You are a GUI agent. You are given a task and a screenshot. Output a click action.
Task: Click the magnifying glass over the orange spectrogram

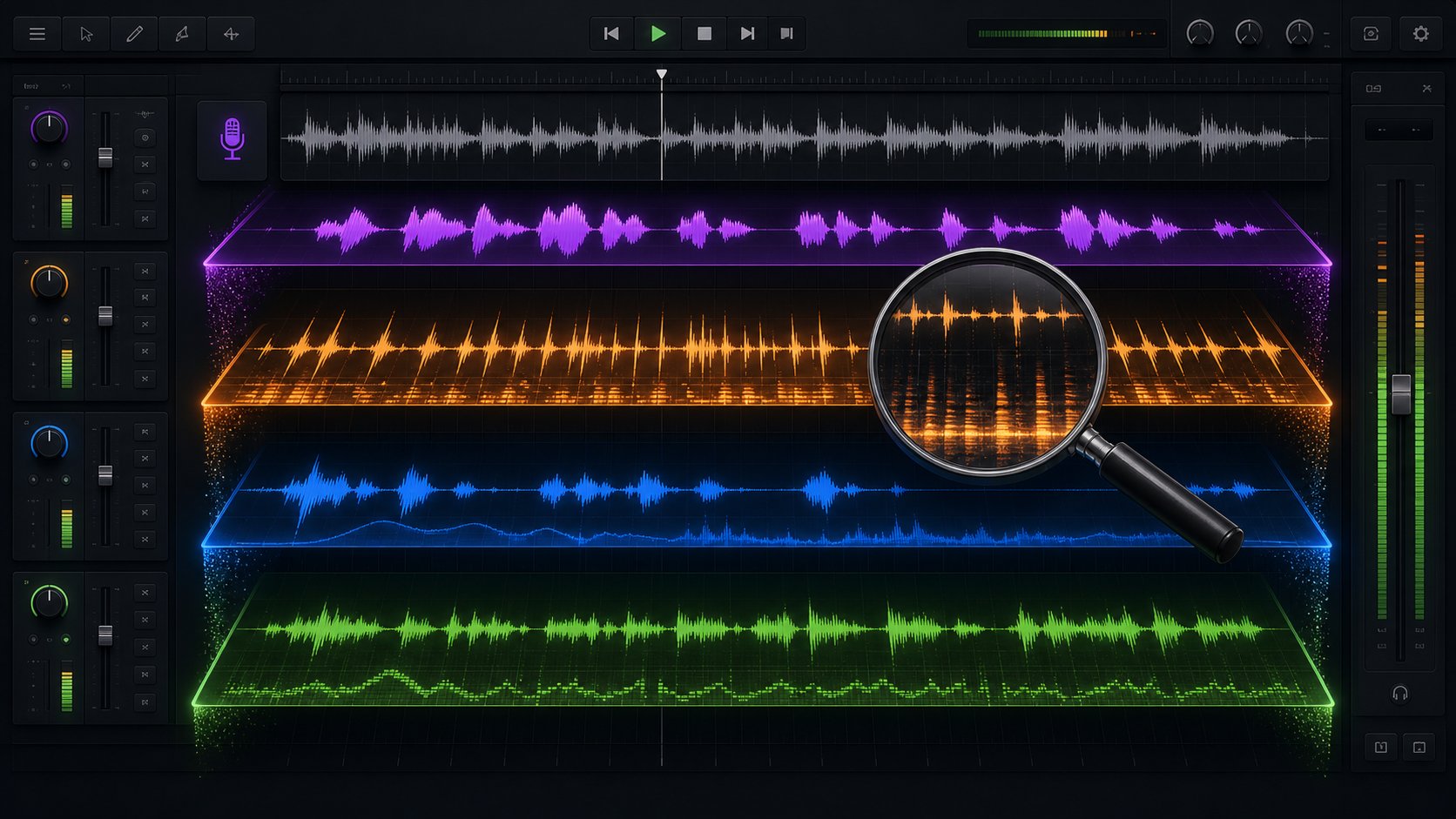pos(988,363)
